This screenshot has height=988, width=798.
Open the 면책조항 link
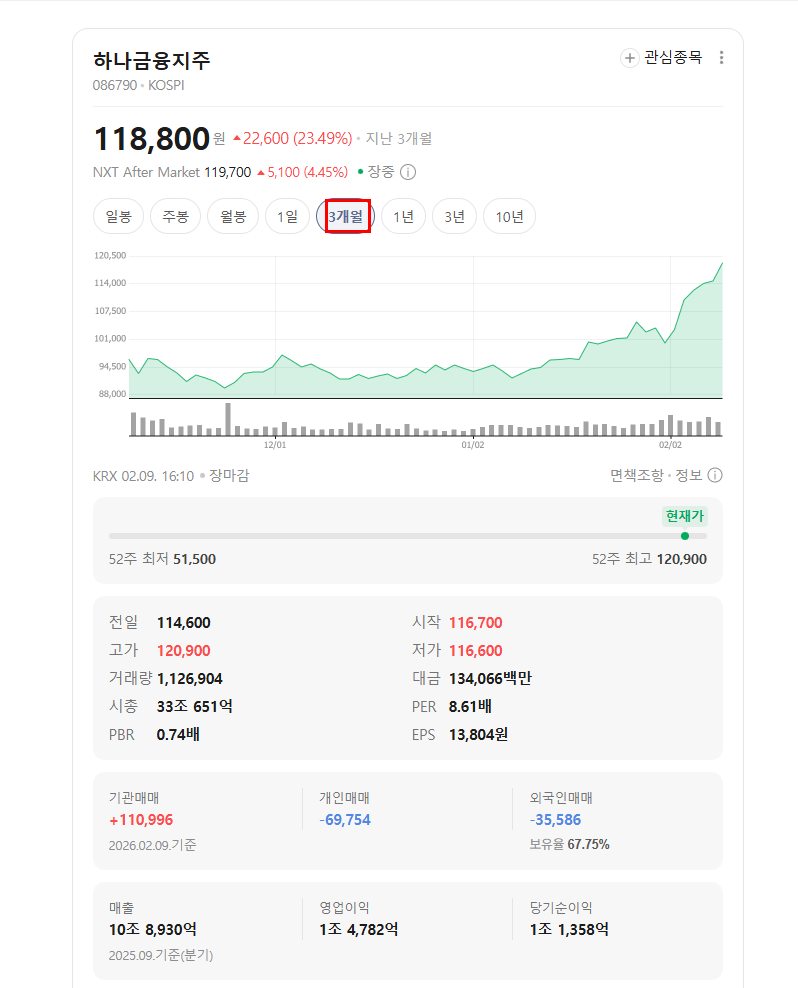[x=637, y=475]
